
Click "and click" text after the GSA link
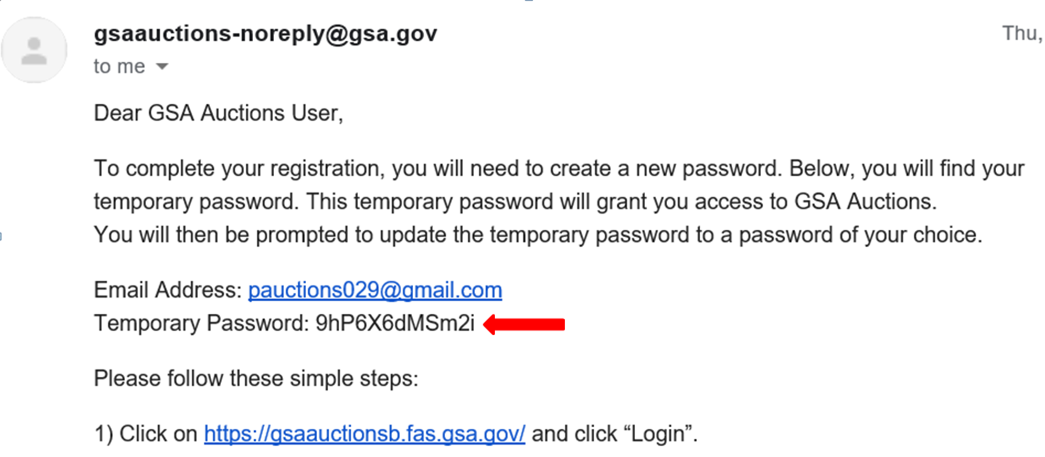pos(574,434)
